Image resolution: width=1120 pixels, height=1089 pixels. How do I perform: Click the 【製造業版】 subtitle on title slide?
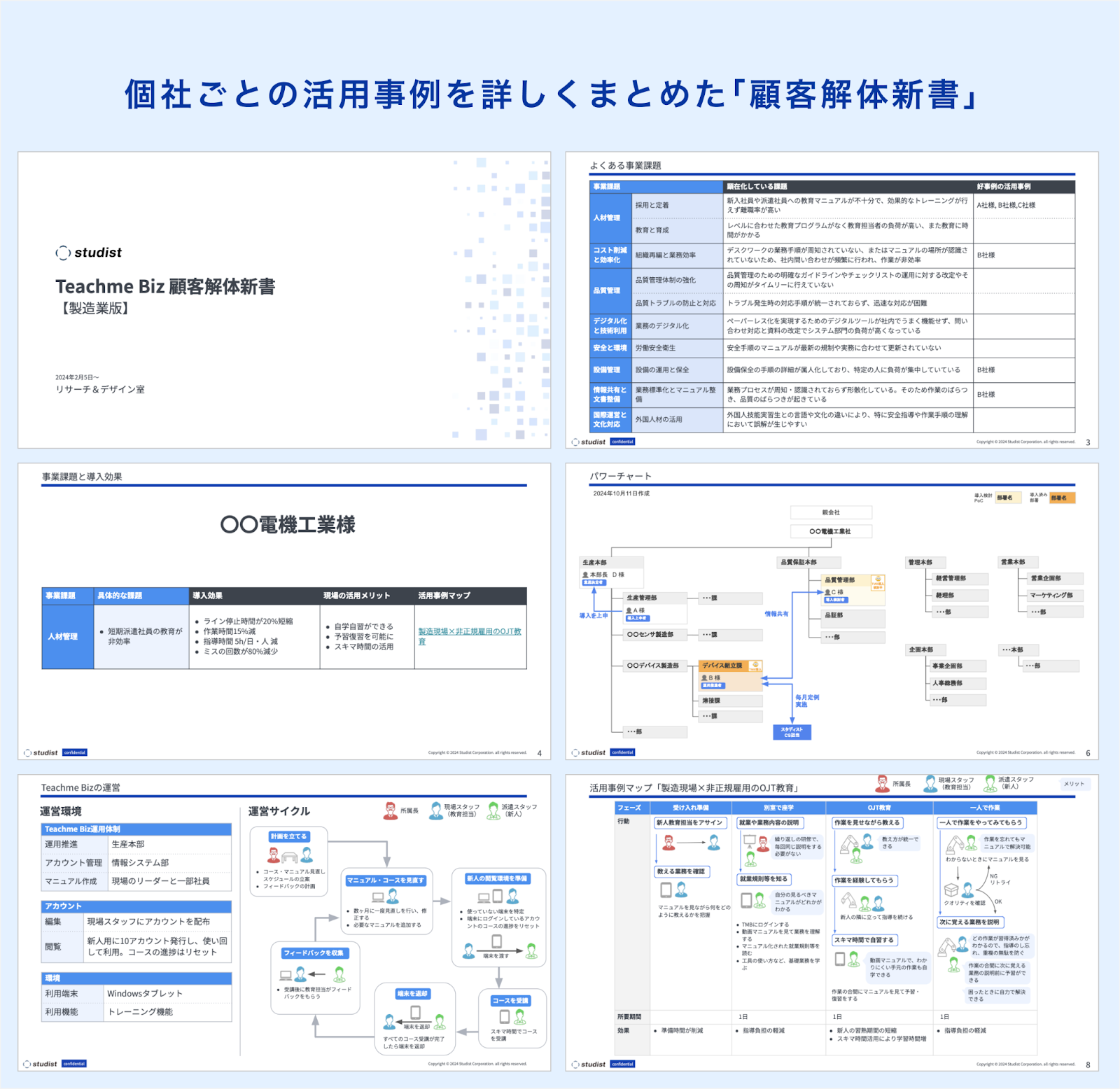point(95,309)
